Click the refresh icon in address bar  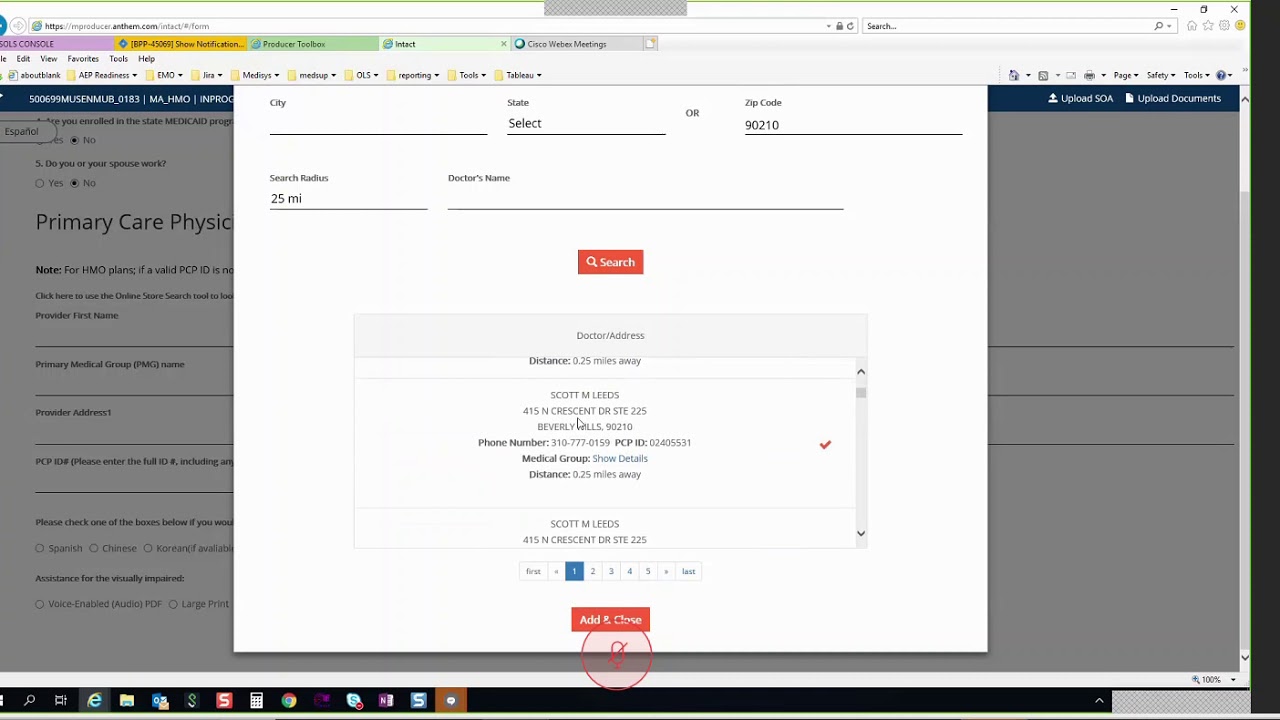(x=850, y=26)
